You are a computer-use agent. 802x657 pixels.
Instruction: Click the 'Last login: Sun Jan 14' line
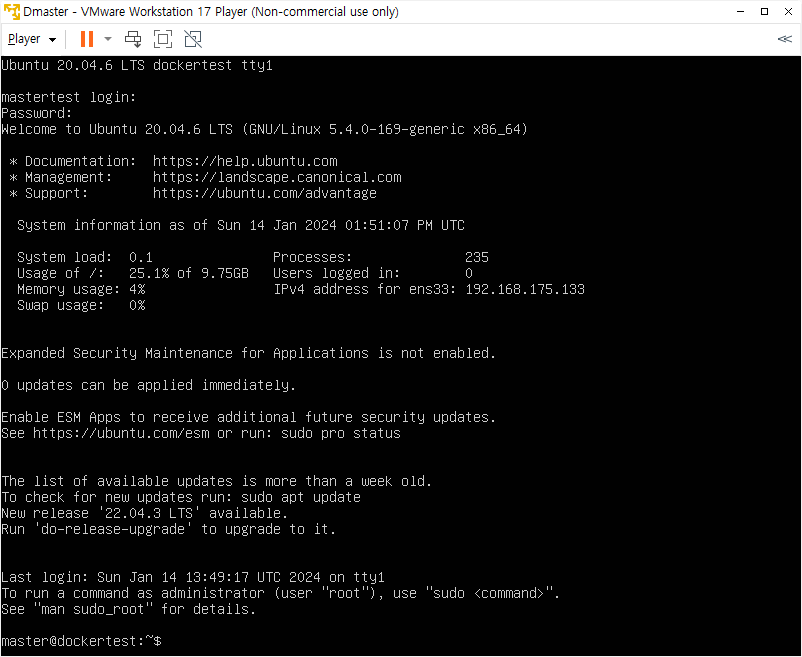tap(192, 577)
